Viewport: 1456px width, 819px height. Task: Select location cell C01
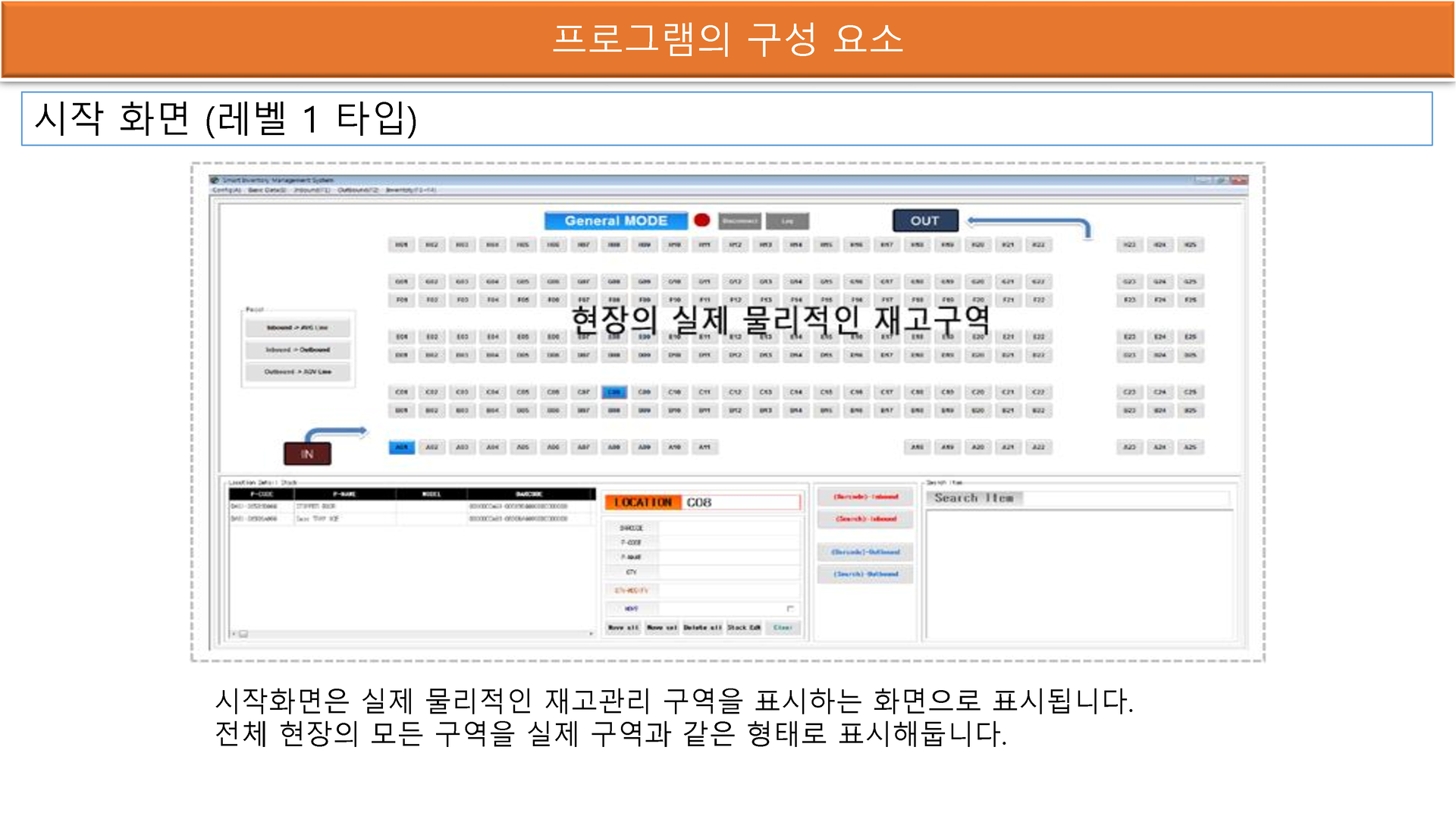(402, 392)
